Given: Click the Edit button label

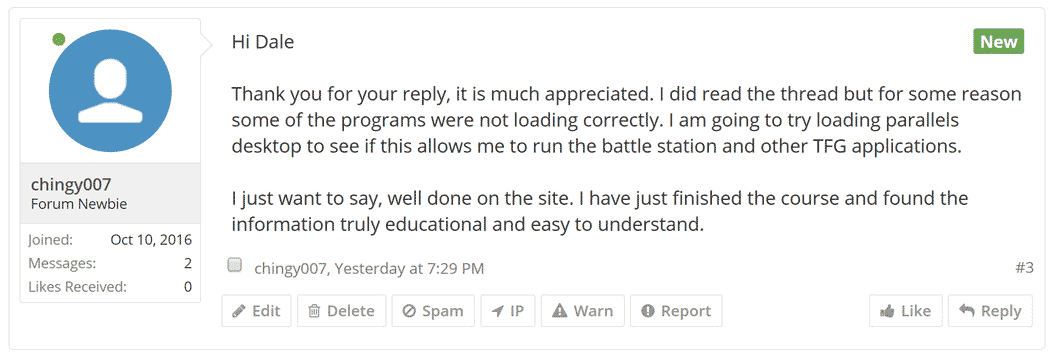Looking at the screenshot, I should tap(266, 311).
